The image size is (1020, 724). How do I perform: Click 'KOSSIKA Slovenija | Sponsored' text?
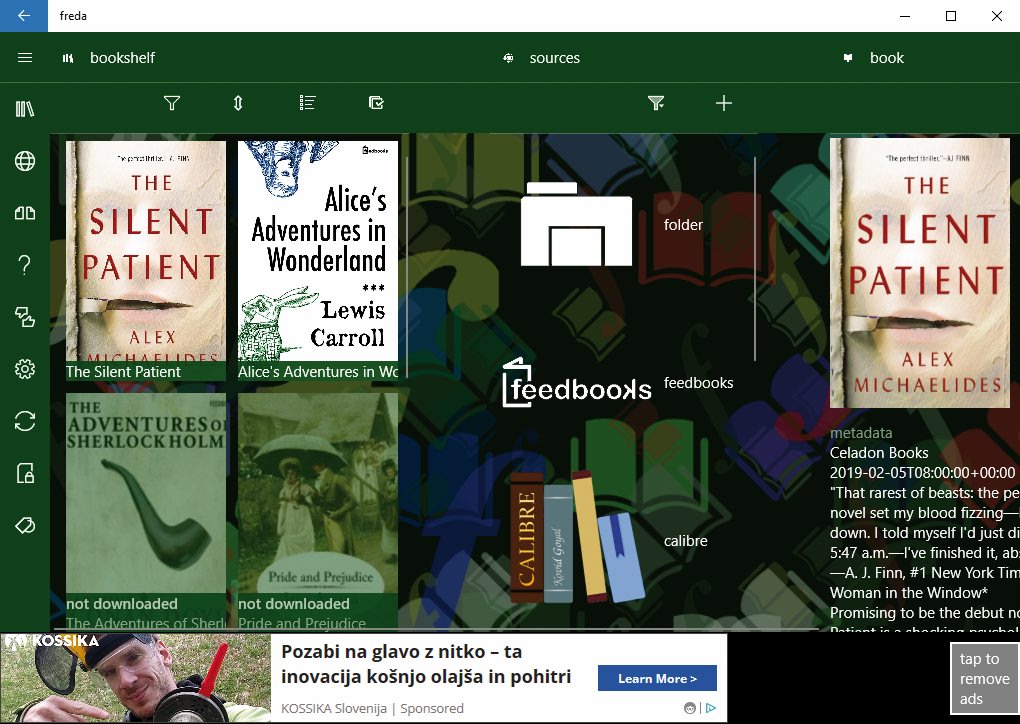point(372,708)
